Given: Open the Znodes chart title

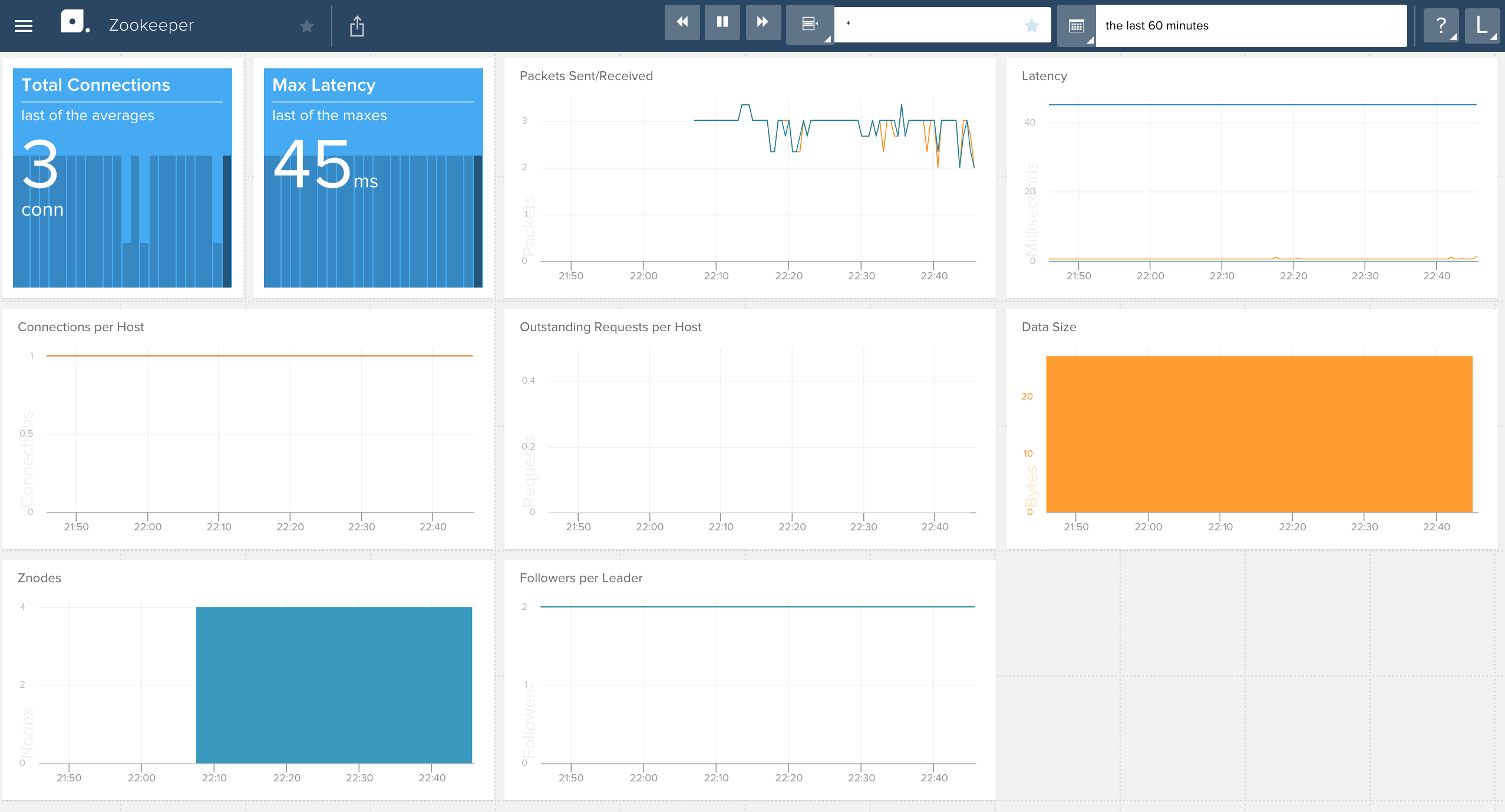Looking at the screenshot, I should 39,578.
